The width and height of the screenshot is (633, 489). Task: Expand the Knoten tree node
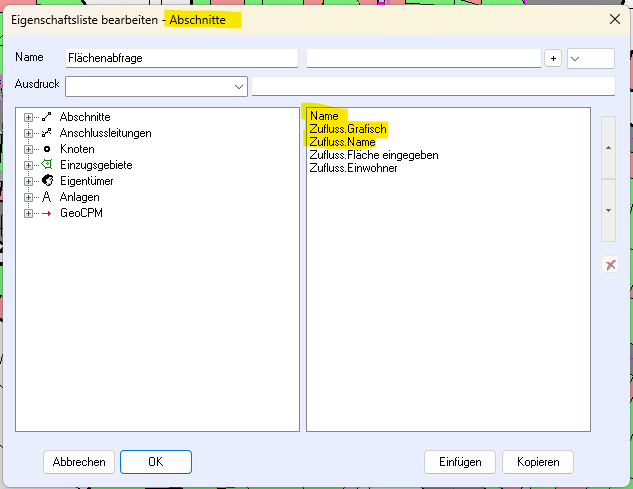(28, 149)
